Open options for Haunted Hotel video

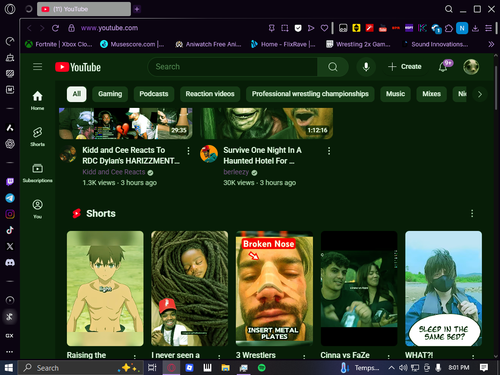point(329,151)
